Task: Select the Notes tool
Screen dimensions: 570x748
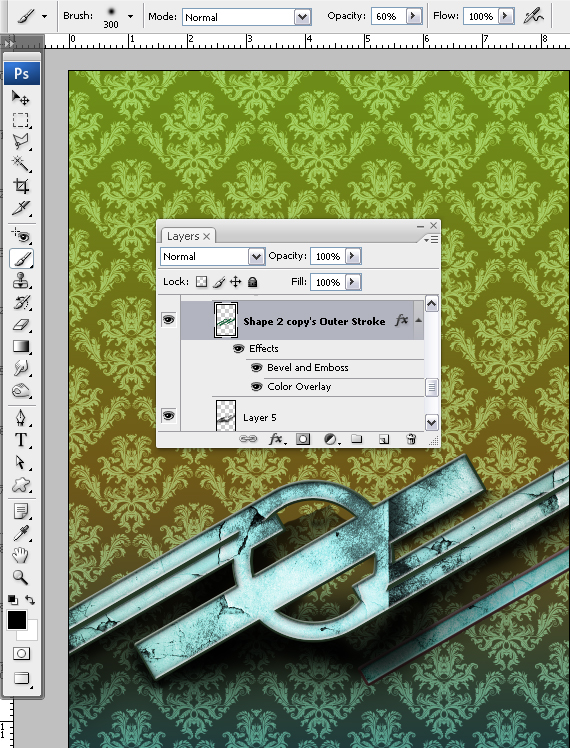Action: [21, 511]
